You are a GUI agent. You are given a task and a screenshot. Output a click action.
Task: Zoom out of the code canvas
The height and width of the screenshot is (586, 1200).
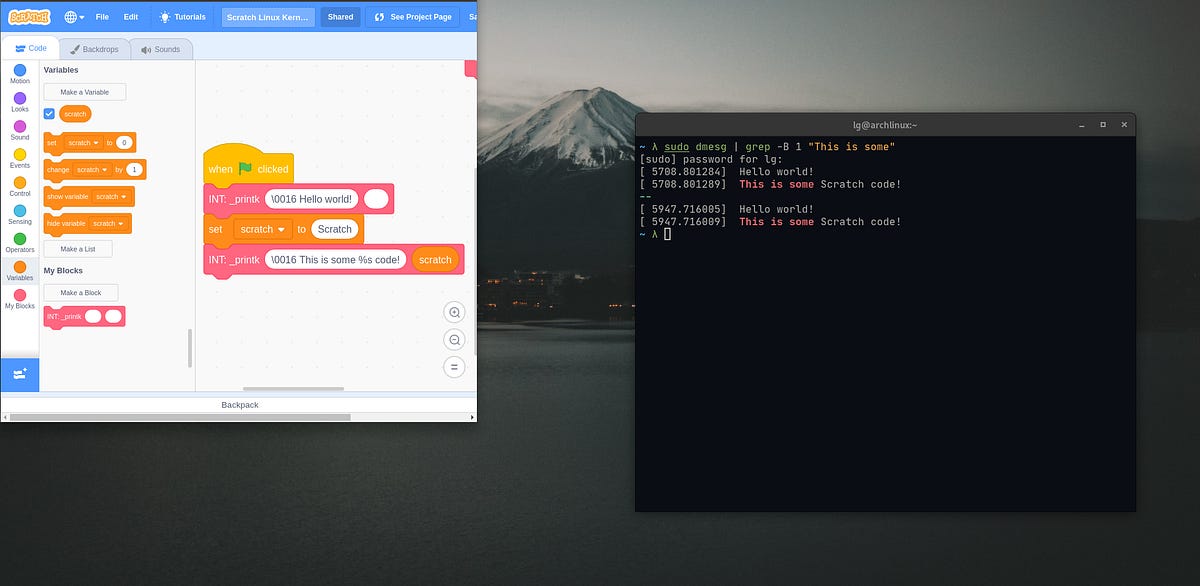[454, 339]
